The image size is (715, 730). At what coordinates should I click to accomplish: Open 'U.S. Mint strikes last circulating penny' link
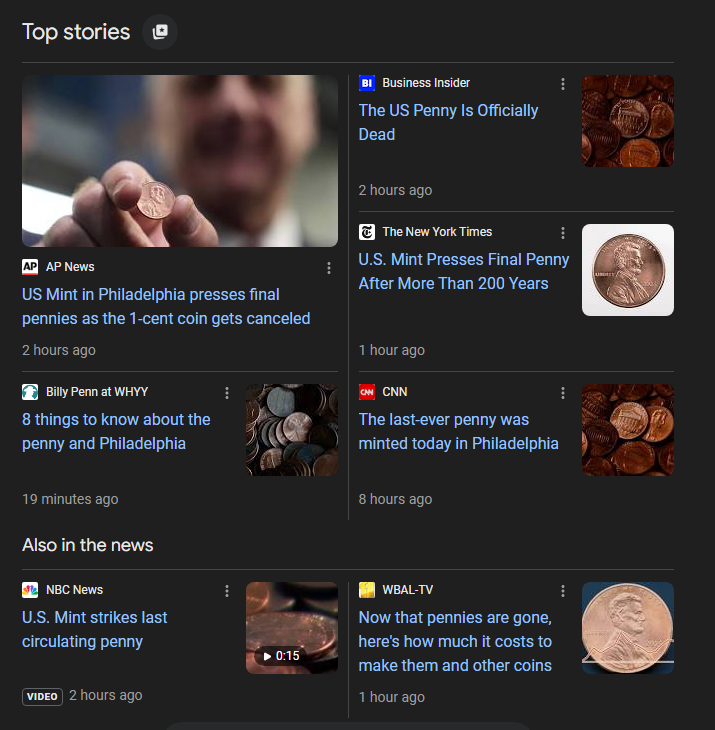coord(94,629)
